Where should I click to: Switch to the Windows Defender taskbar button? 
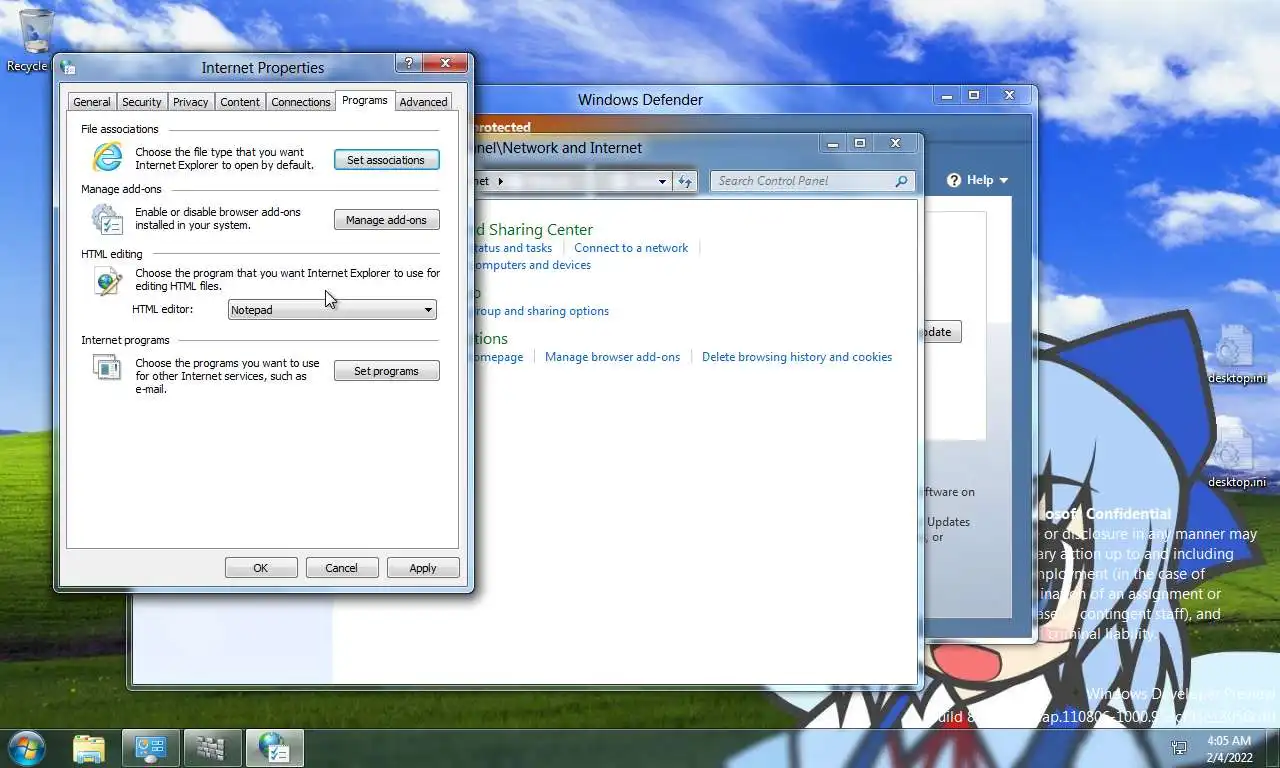(x=212, y=748)
